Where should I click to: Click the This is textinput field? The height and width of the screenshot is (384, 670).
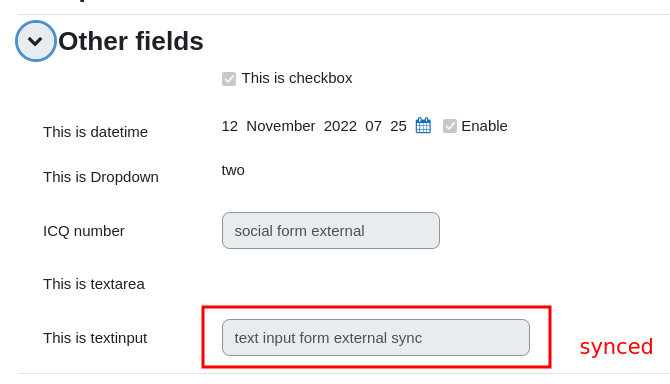click(376, 337)
